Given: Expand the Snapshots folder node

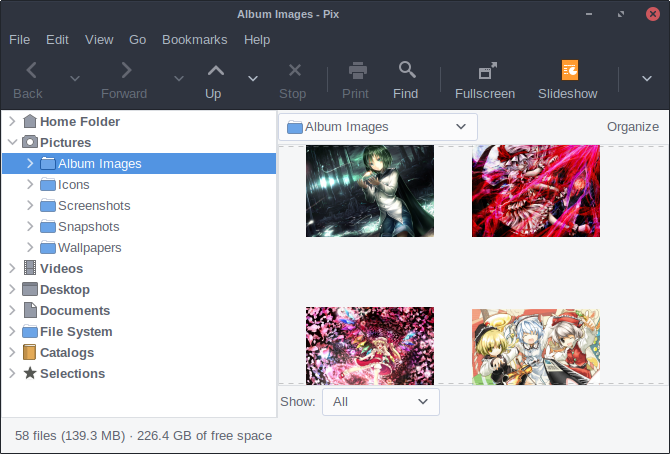Looking at the screenshot, I should point(30,226).
